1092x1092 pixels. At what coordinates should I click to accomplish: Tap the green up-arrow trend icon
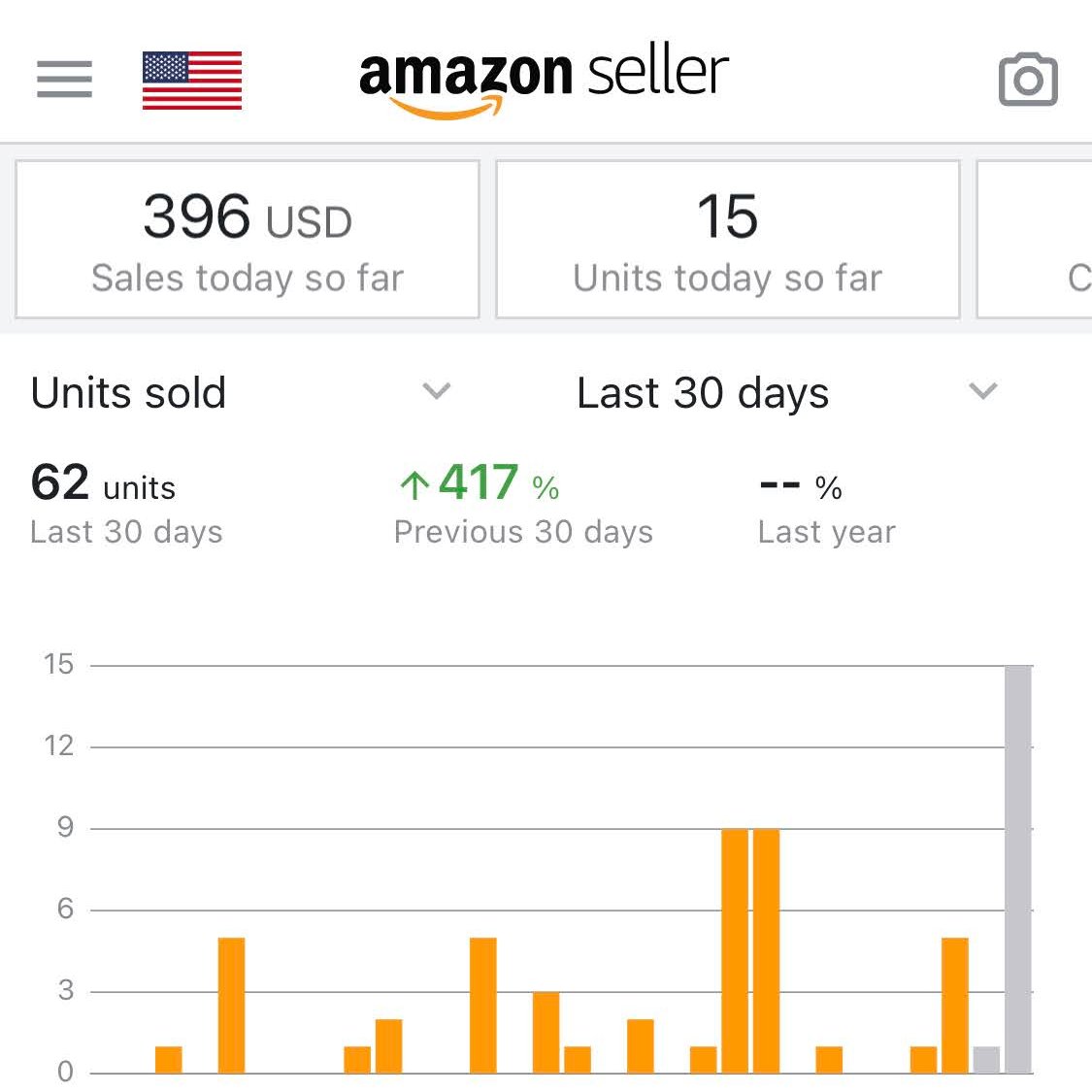[x=414, y=484]
